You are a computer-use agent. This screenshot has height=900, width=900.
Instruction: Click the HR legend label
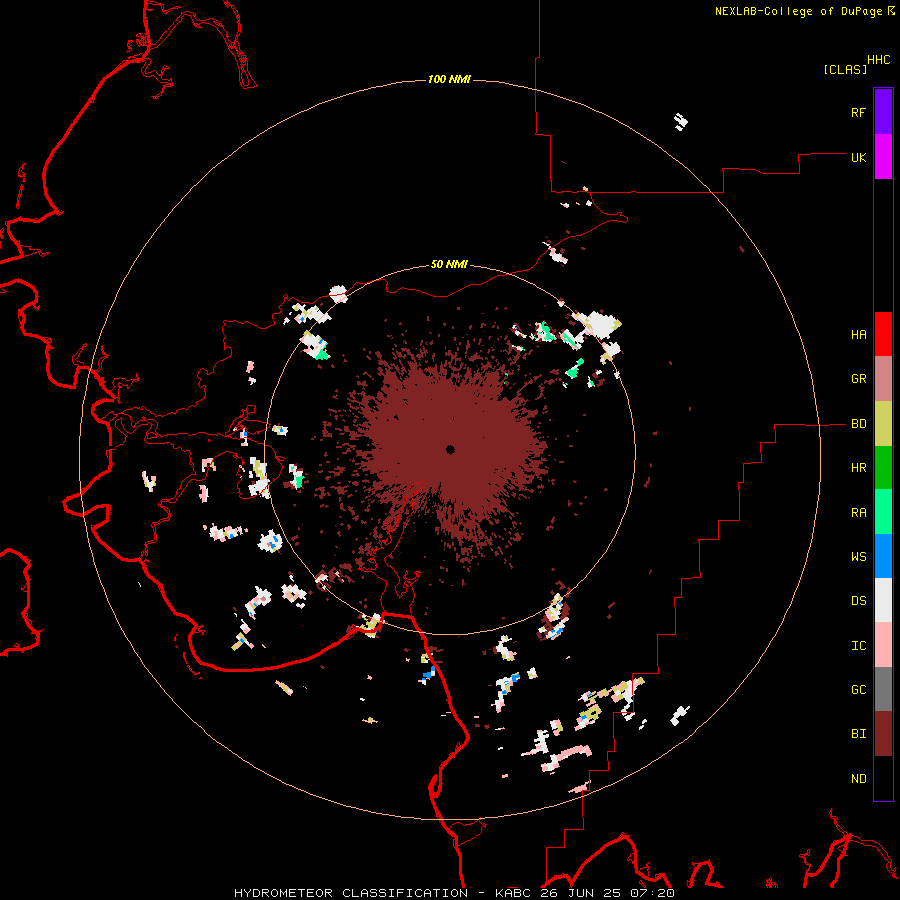[859, 468]
